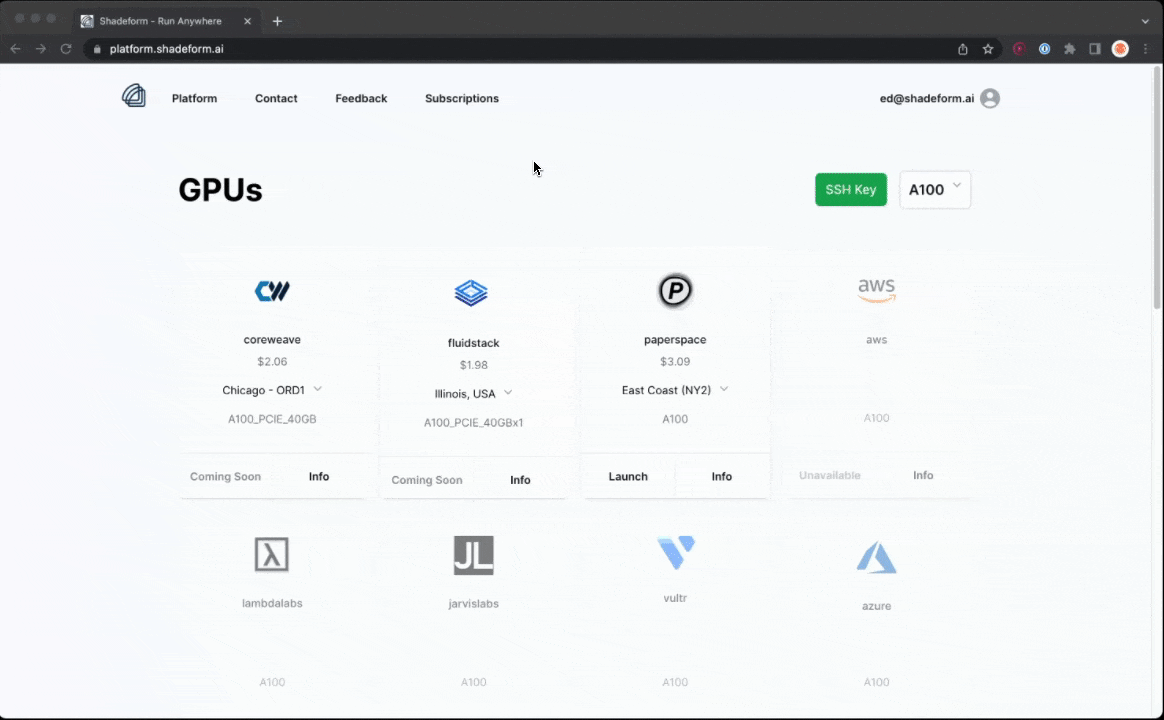The width and height of the screenshot is (1164, 720).
Task: Open the browser extensions puzzle icon
Action: [x=1070, y=49]
